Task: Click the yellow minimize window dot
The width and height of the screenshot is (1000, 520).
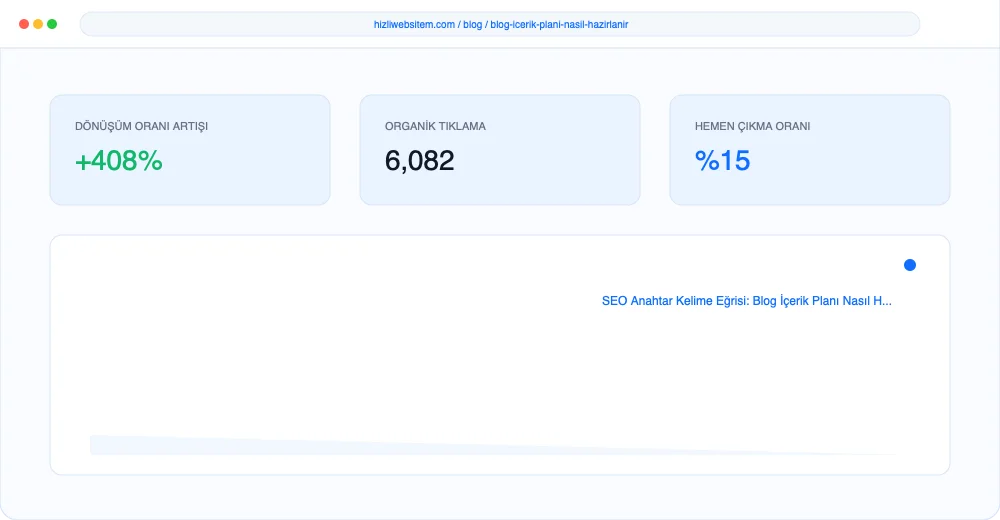Action: 38,24
